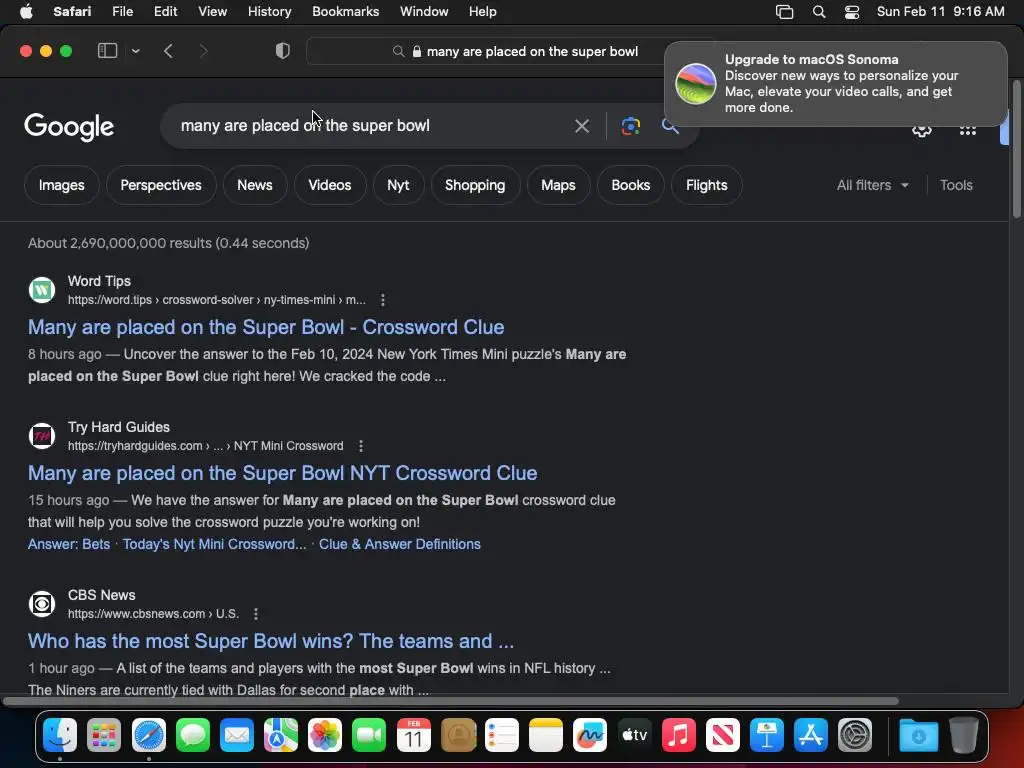Click the Word Tips site favicon
1024x768 pixels.
42,290
